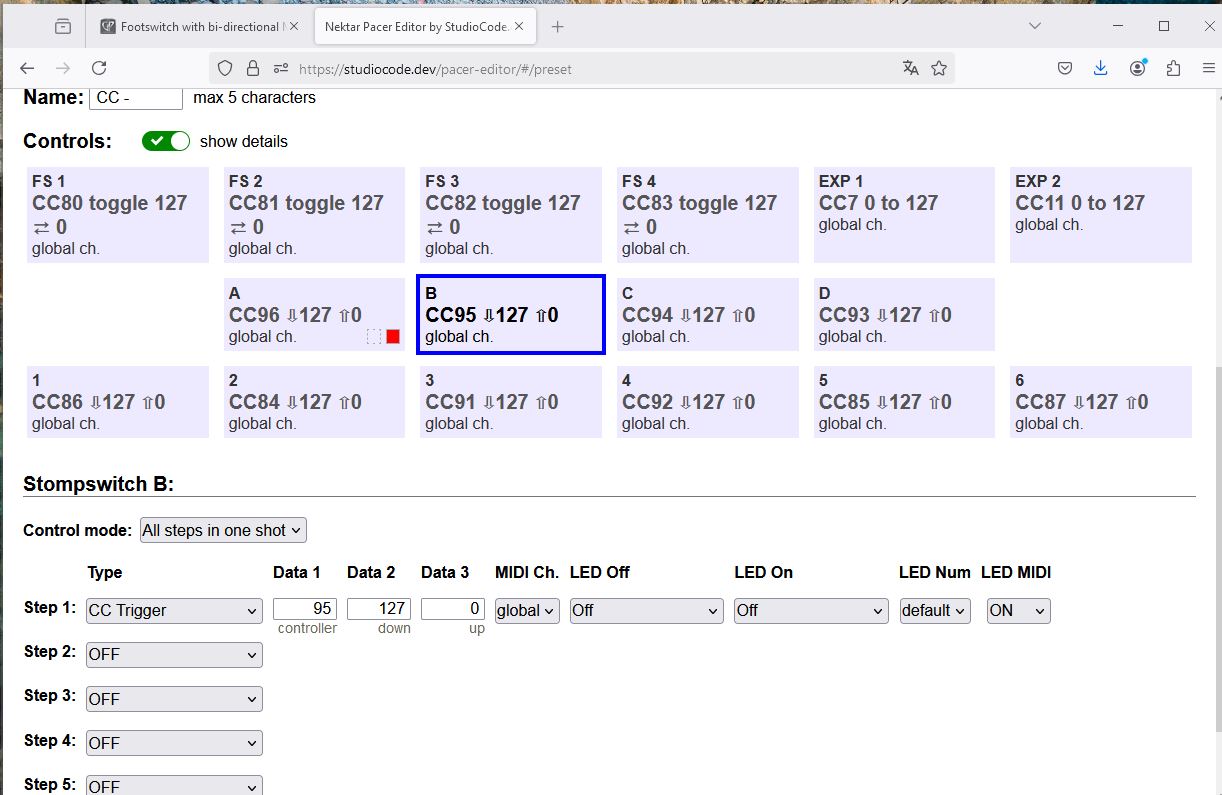Select the FS 2 control tile
The width and height of the screenshot is (1222, 795).
tap(314, 215)
